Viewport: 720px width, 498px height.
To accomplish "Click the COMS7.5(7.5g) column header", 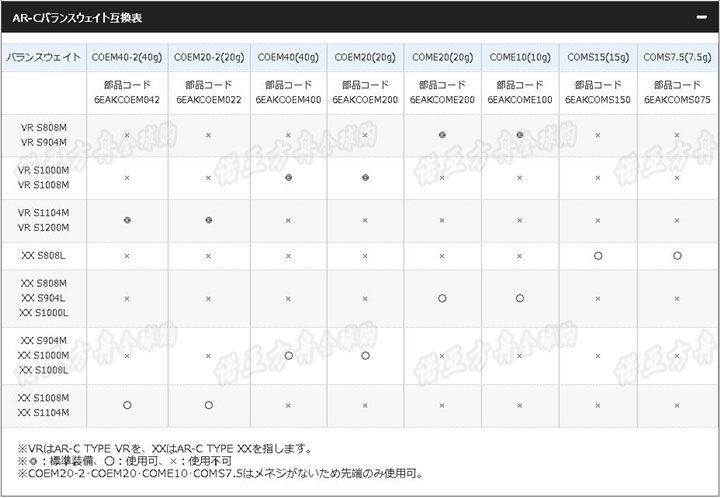I will 677,57.
